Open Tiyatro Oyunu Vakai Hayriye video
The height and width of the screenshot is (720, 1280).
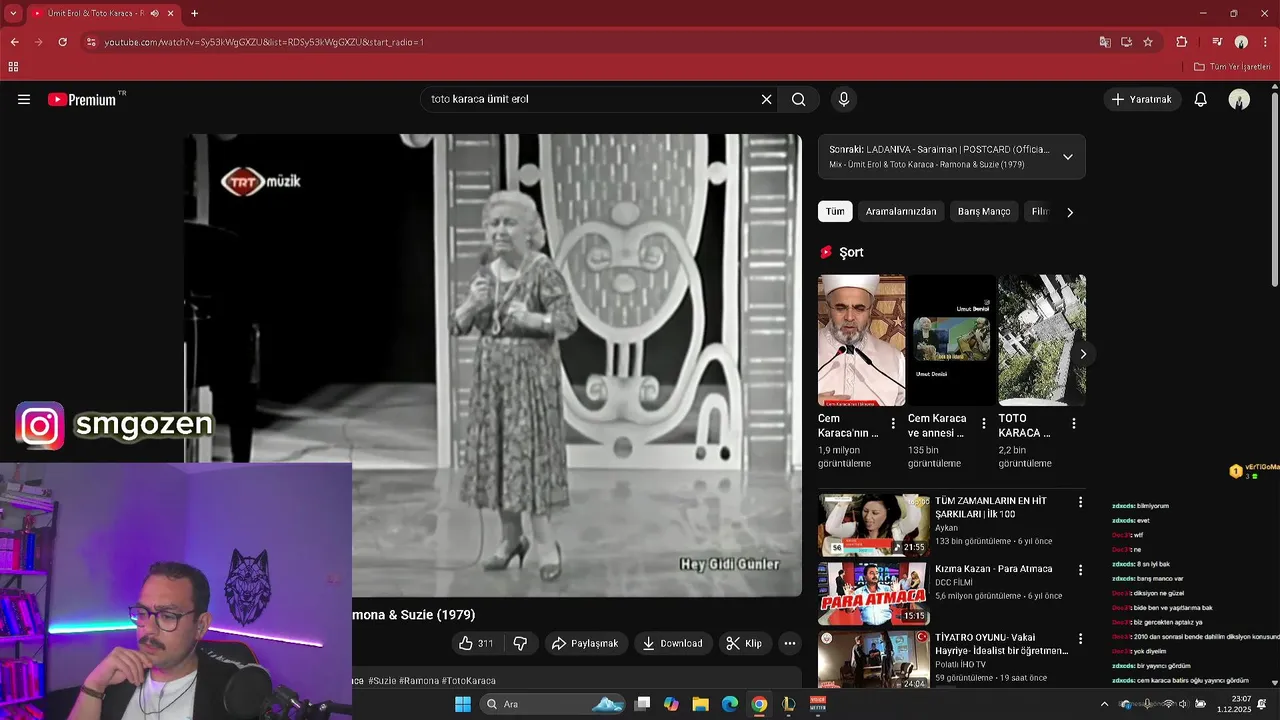point(1001,644)
